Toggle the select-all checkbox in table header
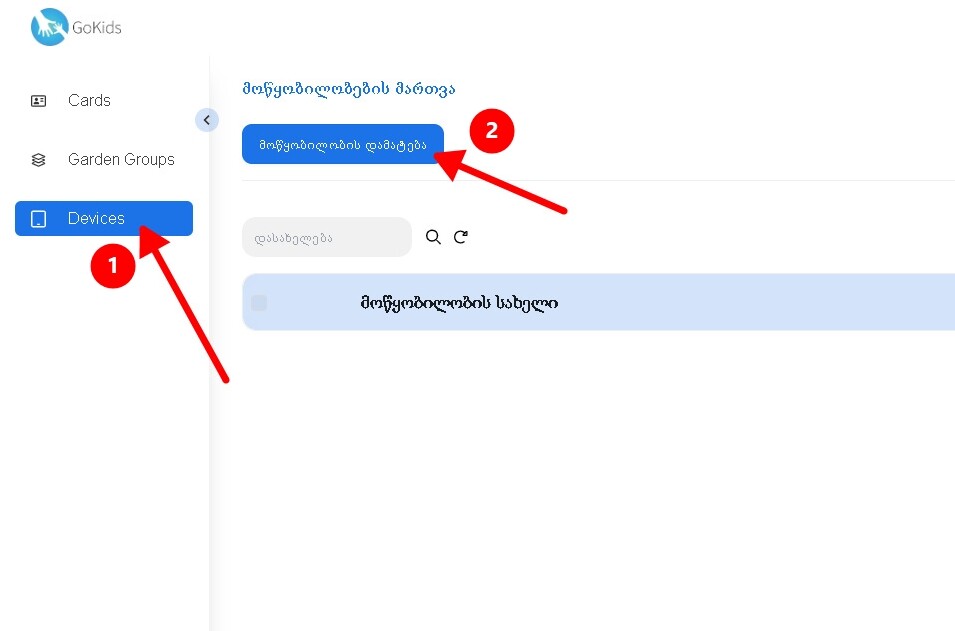Viewport: 955px width, 631px height. pyautogui.click(x=259, y=303)
